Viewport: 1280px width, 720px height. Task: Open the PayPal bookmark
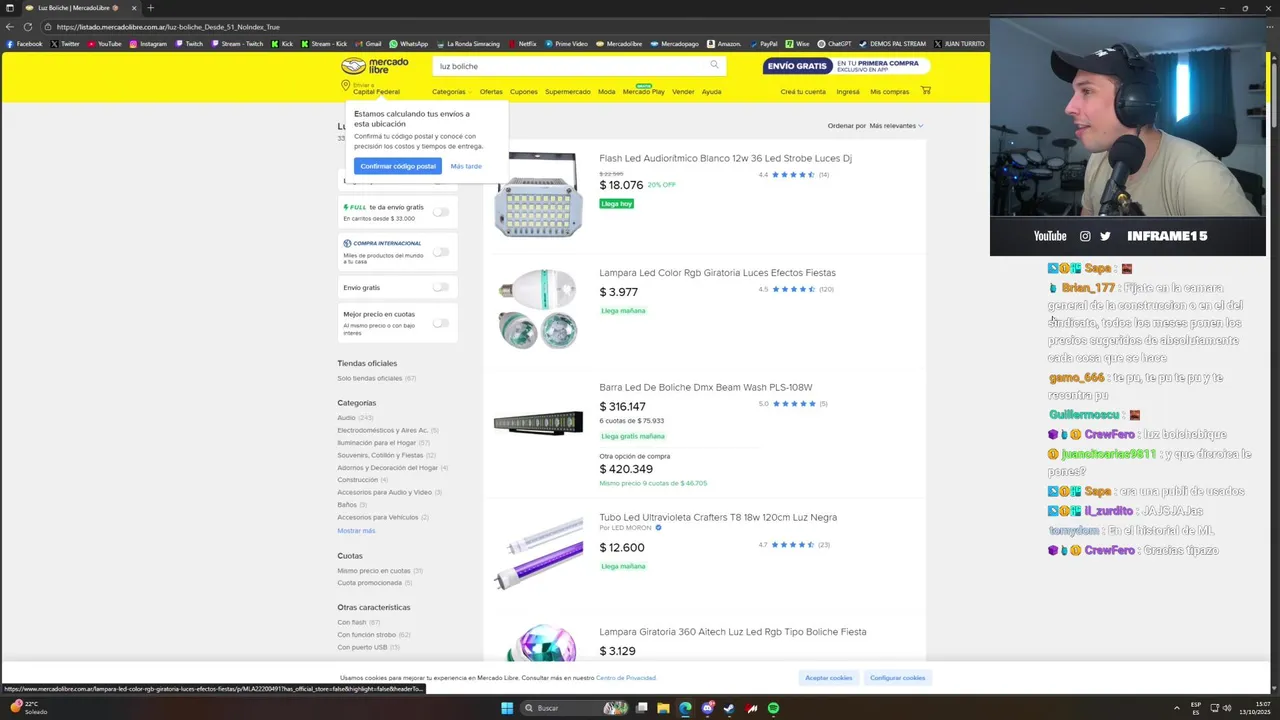point(763,44)
